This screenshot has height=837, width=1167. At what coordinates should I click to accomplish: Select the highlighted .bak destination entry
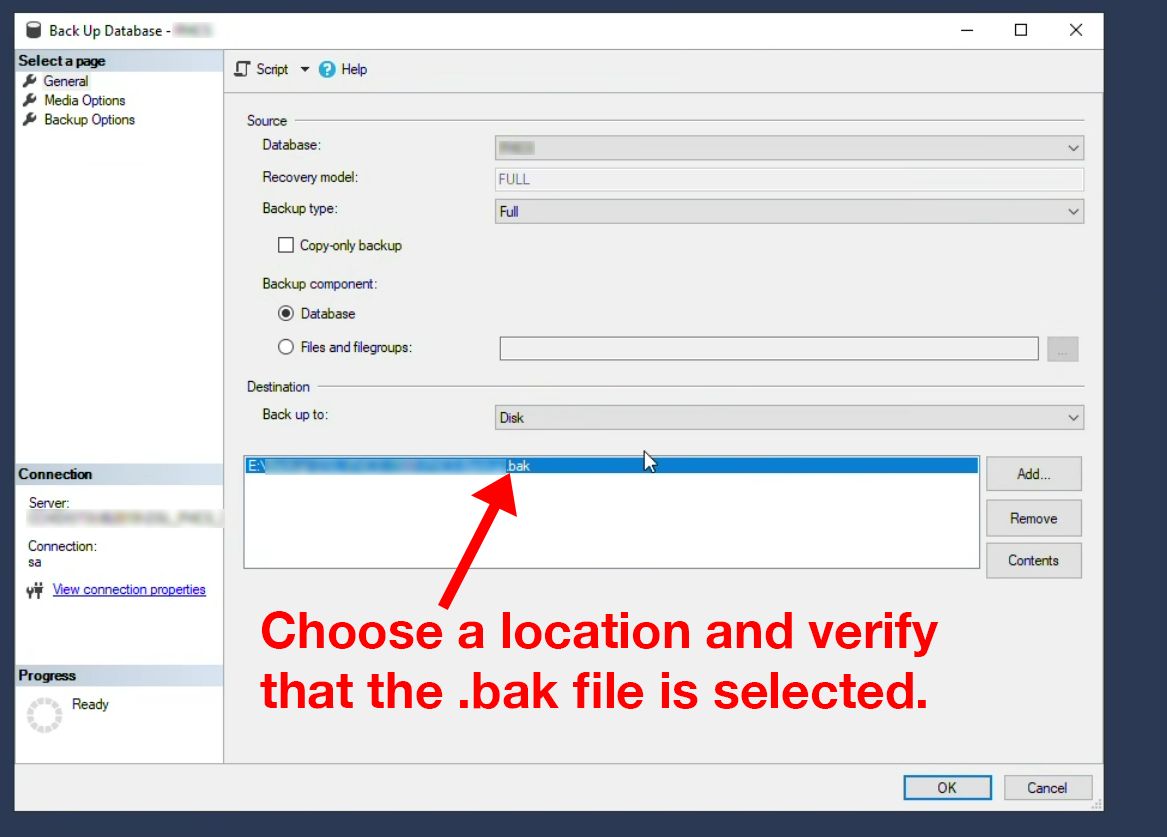click(610, 465)
